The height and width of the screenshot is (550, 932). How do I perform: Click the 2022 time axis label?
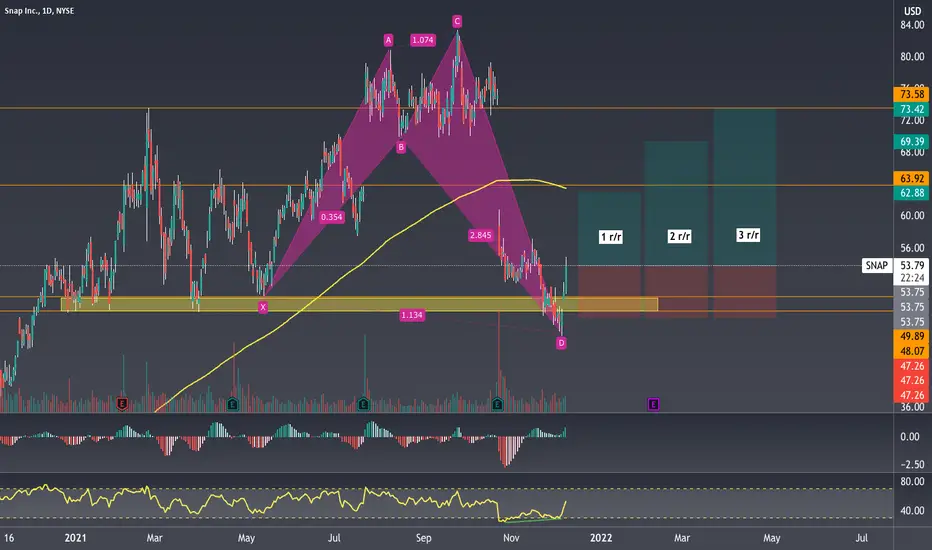pos(601,538)
